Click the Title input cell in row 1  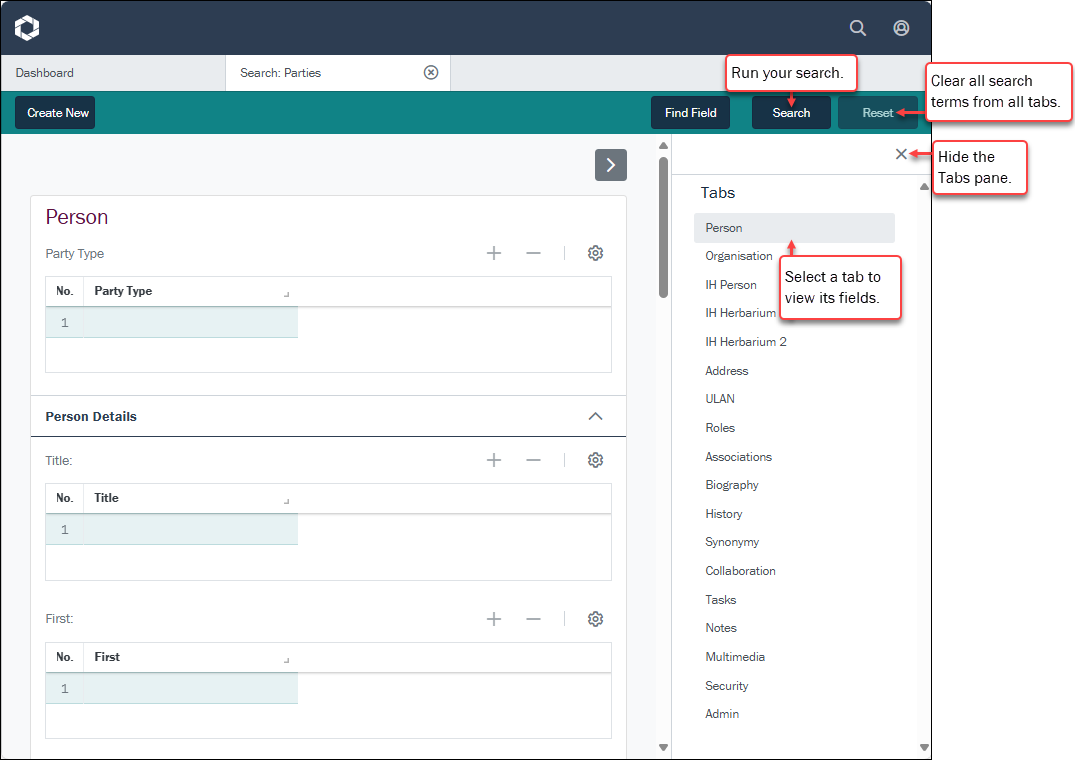190,529
